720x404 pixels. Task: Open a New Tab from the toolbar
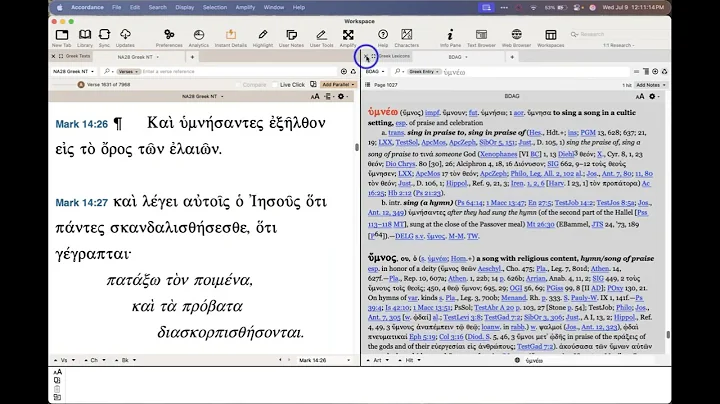tap(62, 38)
